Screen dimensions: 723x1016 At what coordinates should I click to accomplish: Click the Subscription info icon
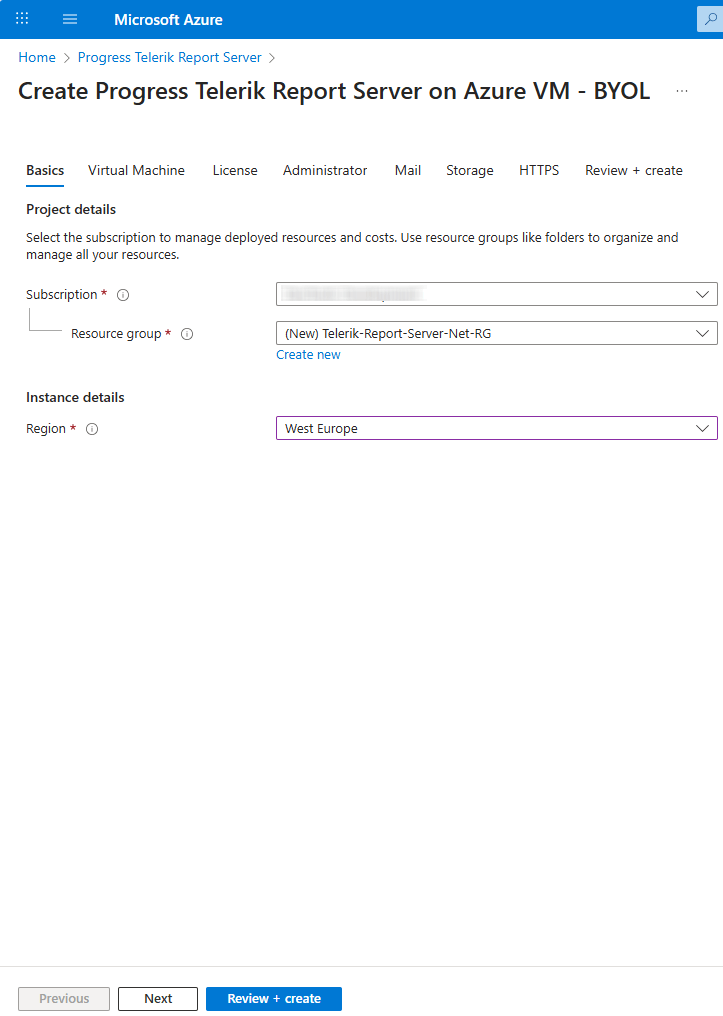(x=123, y=295)
